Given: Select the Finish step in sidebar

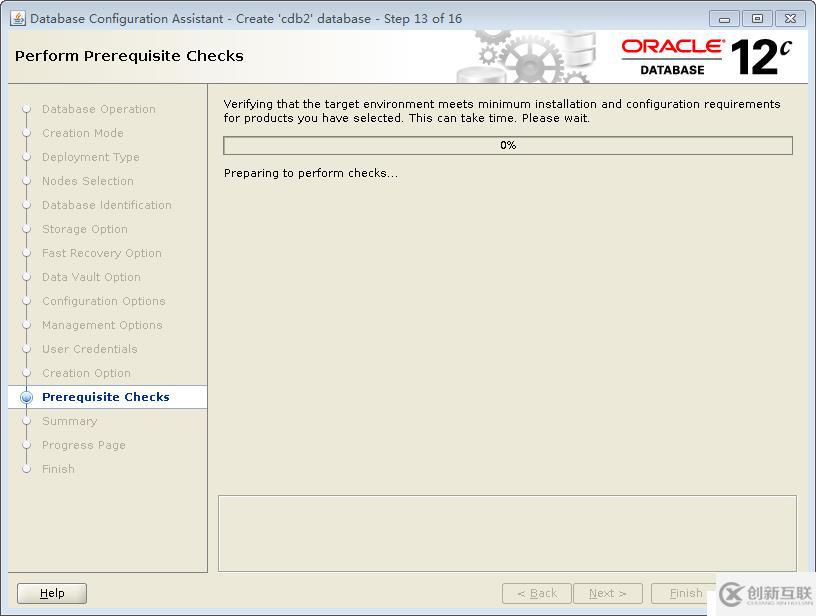Looking at the screenshot, I should click(58, 469).
